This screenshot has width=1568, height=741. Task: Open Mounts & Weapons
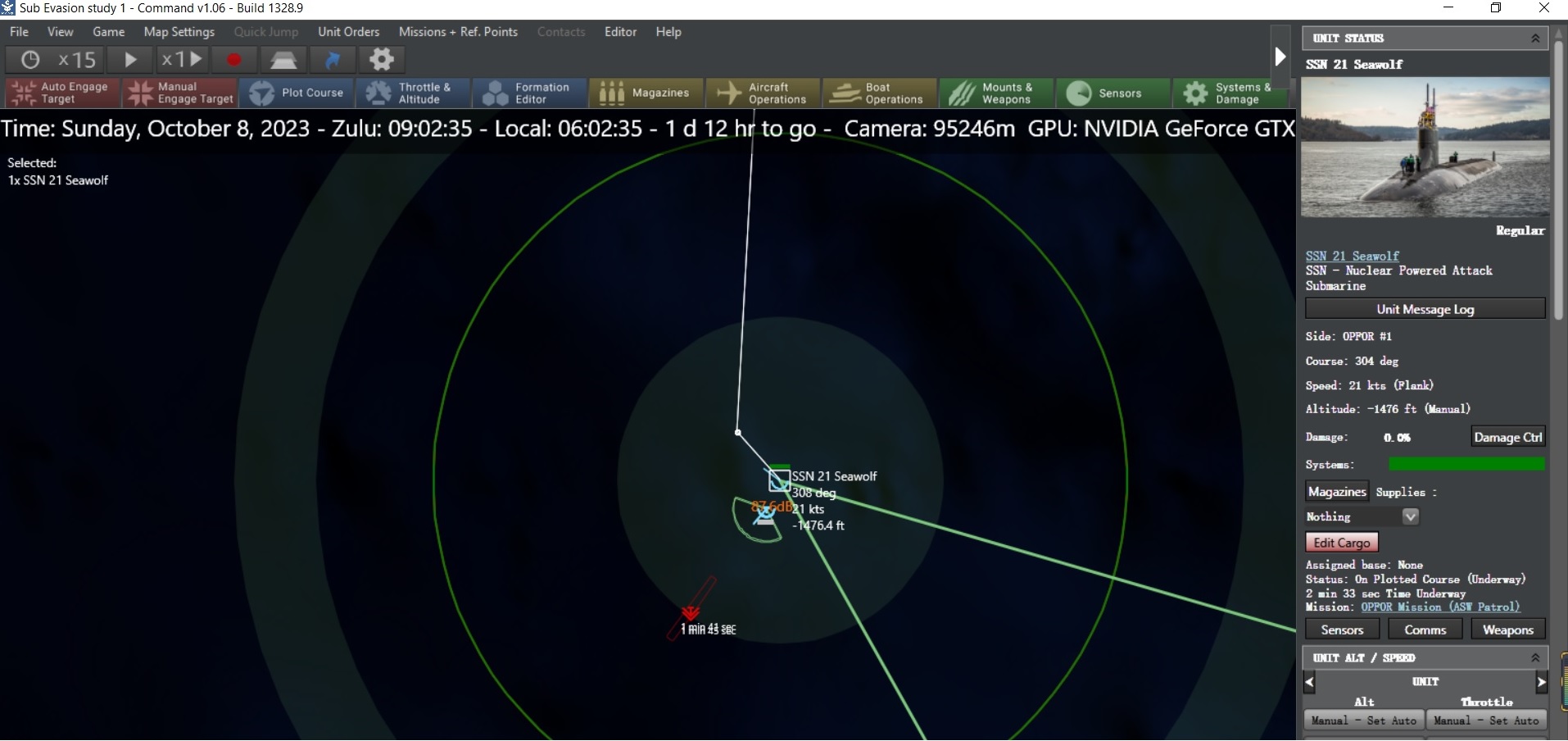tap(996, 93)
